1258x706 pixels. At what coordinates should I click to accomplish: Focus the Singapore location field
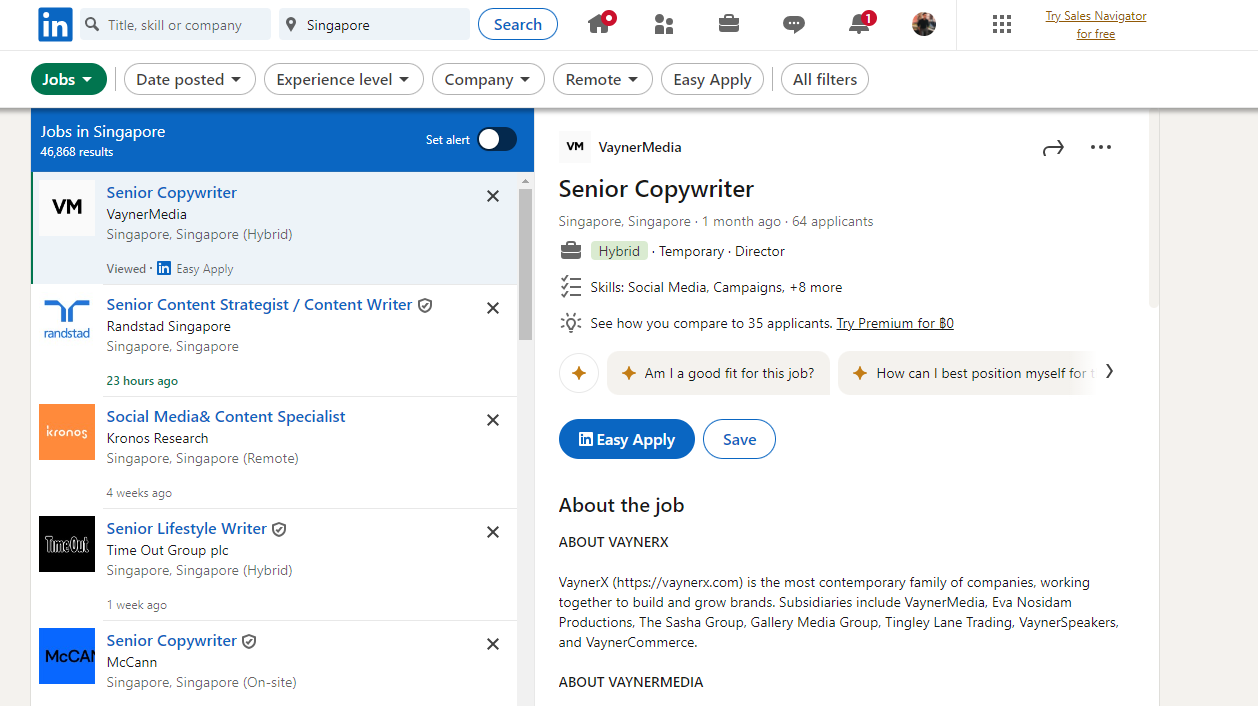click(x=374, y=24)
